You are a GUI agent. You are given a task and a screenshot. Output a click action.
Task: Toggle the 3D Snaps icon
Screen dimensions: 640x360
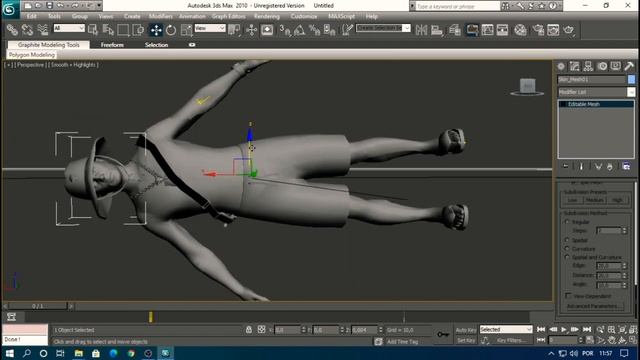coord(285,30)
